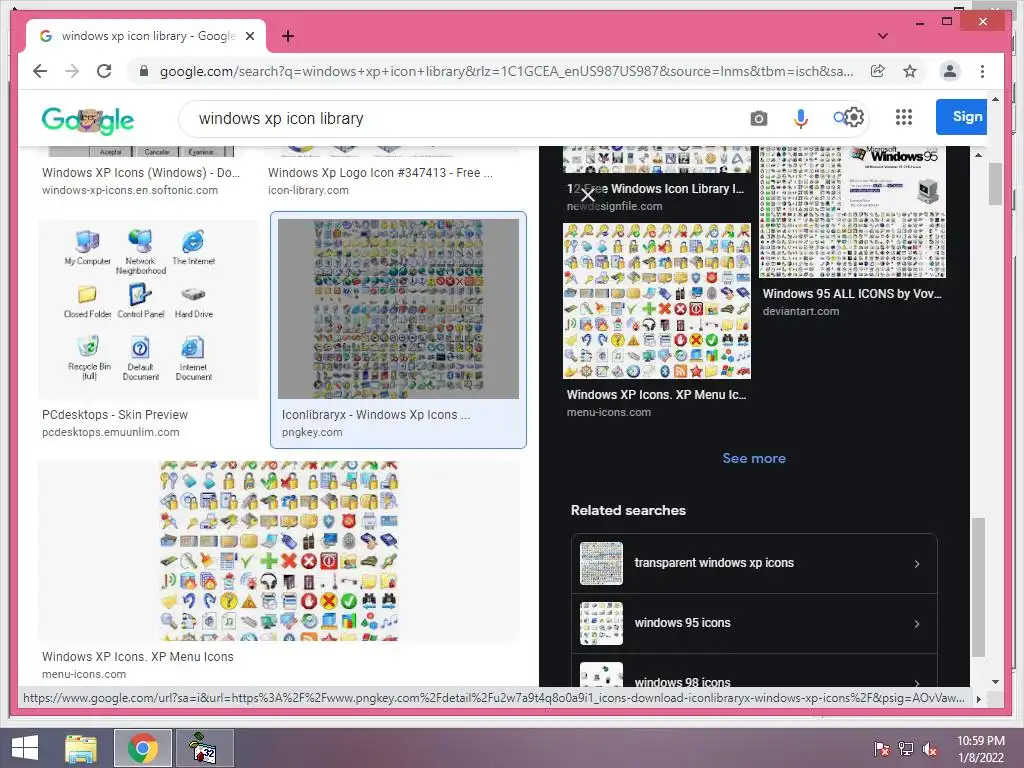Start voice search with the microphone icon

(x=801, y=118)
